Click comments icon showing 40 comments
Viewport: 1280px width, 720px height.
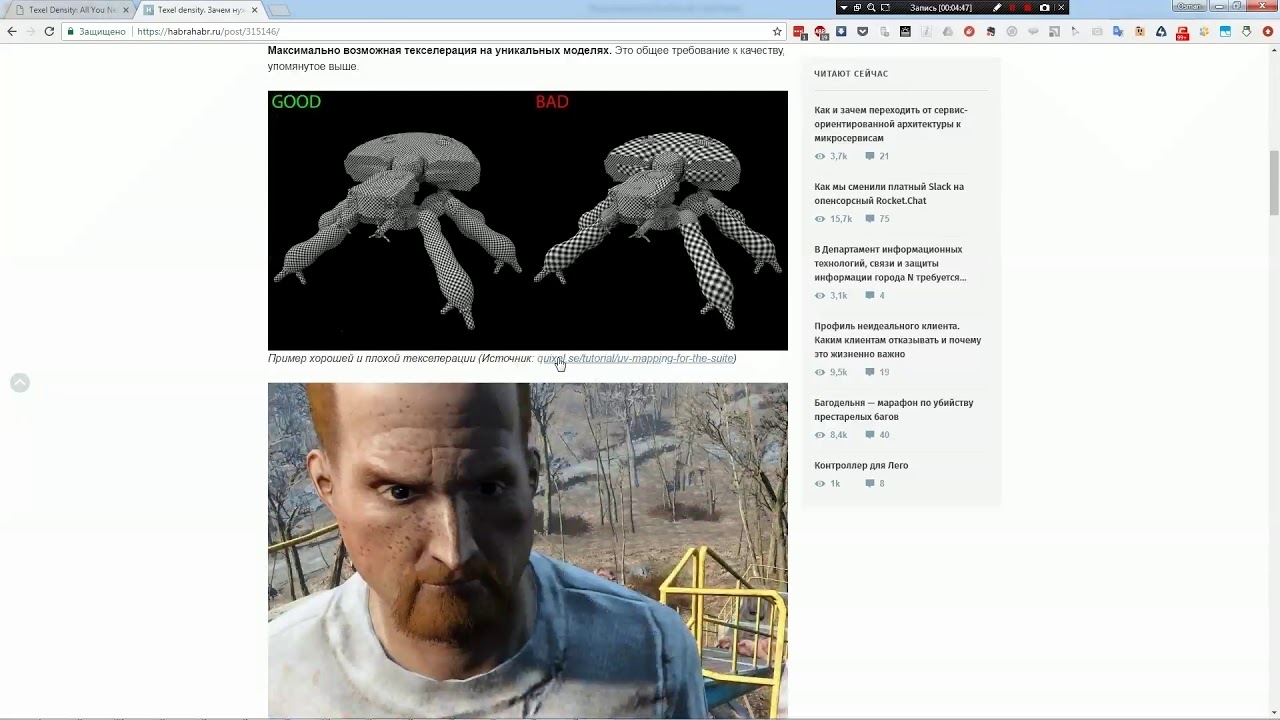[870, 435]
